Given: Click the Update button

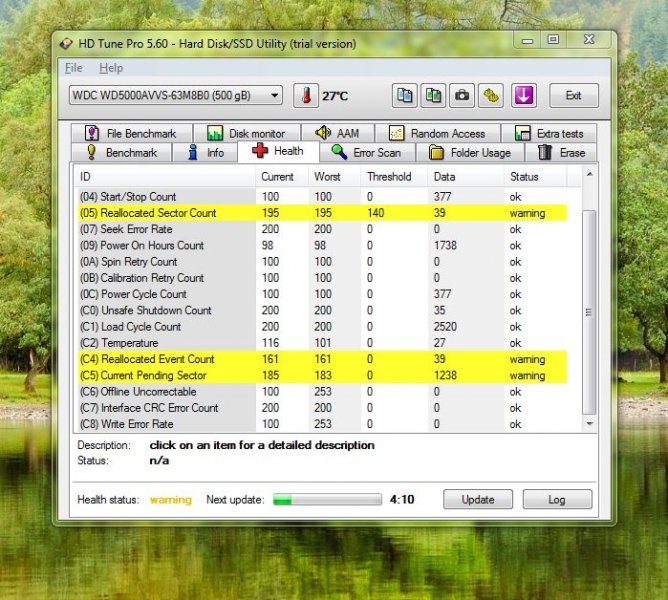Looking at the screenshot, I should (478, 499).
